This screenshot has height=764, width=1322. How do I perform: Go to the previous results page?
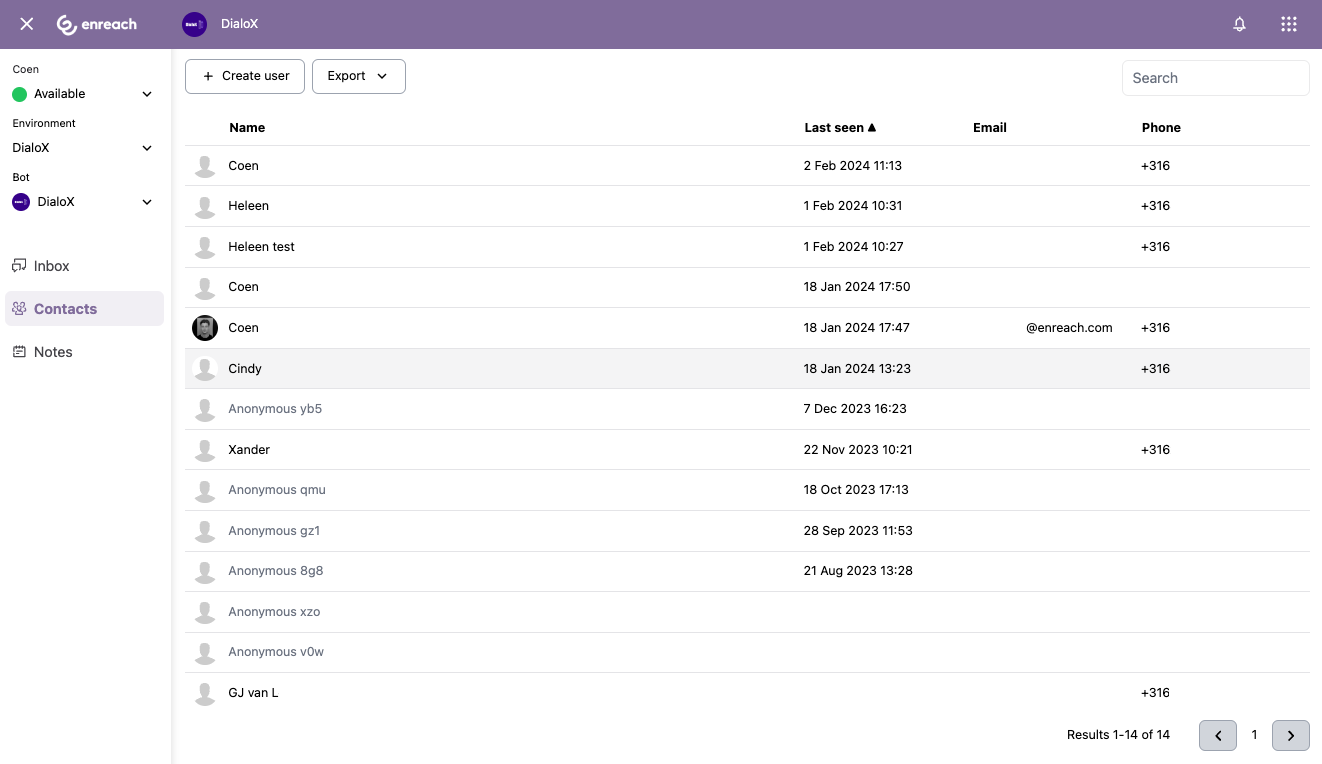1218,735
